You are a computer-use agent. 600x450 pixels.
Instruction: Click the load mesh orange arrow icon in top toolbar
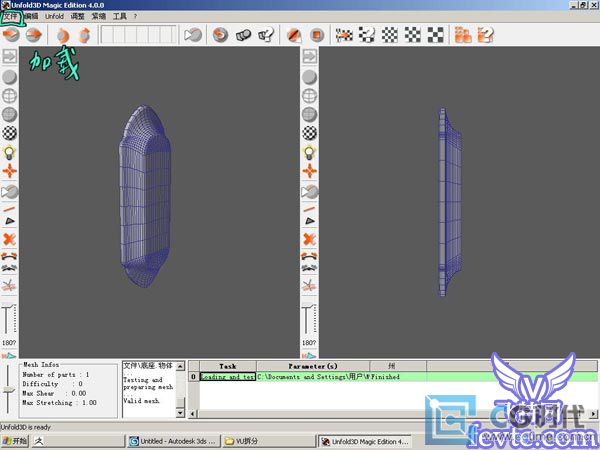(11, 35)
